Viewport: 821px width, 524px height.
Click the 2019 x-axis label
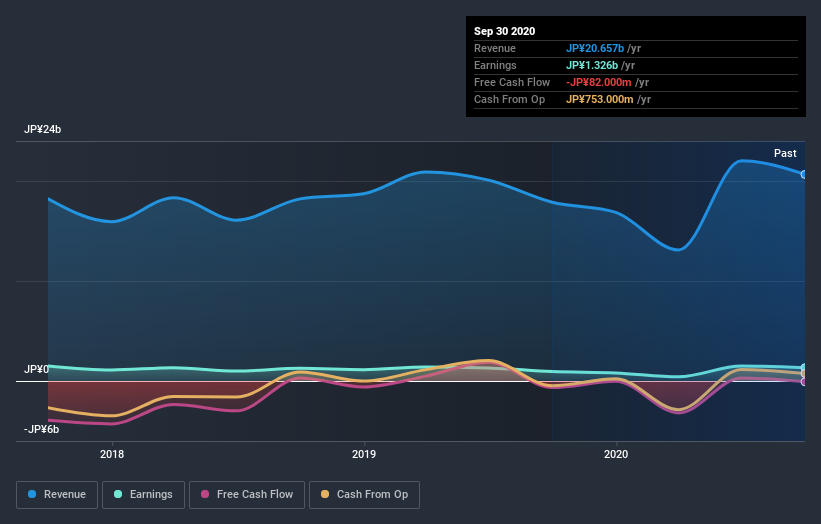pos(364,454)
